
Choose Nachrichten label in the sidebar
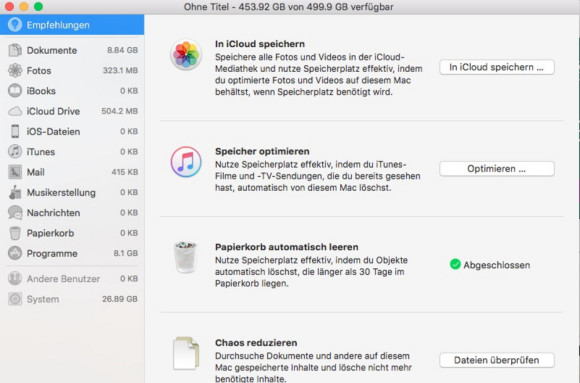click(53, 213)
